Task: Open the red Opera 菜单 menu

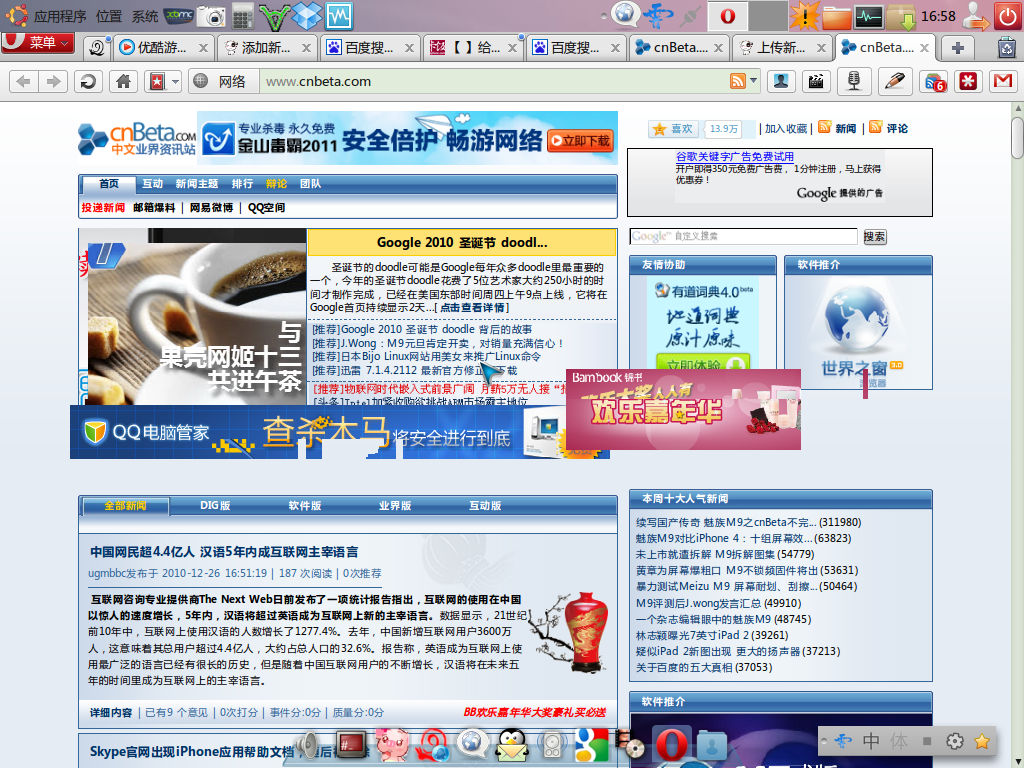Action: (x=38, y=42)
